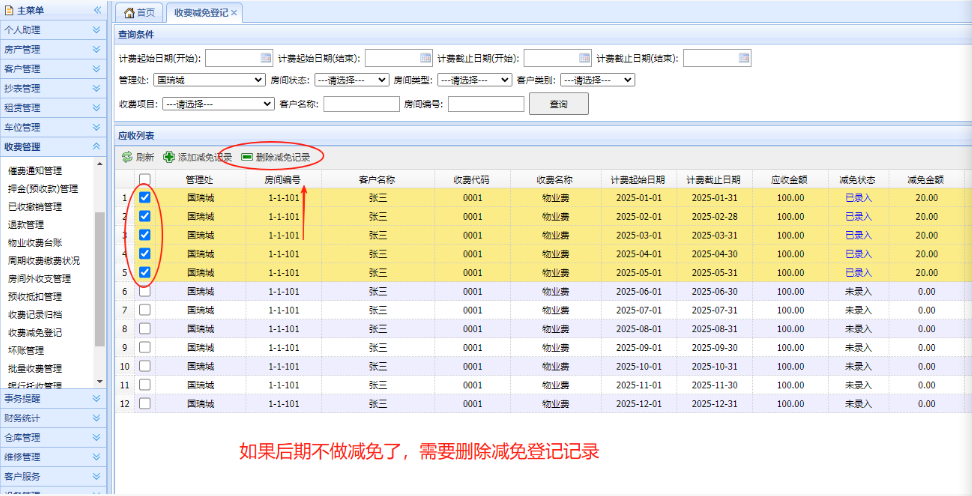Expand the 个人助理 menu section
This screenshot has width=972, height=496.
pos(53,29)
